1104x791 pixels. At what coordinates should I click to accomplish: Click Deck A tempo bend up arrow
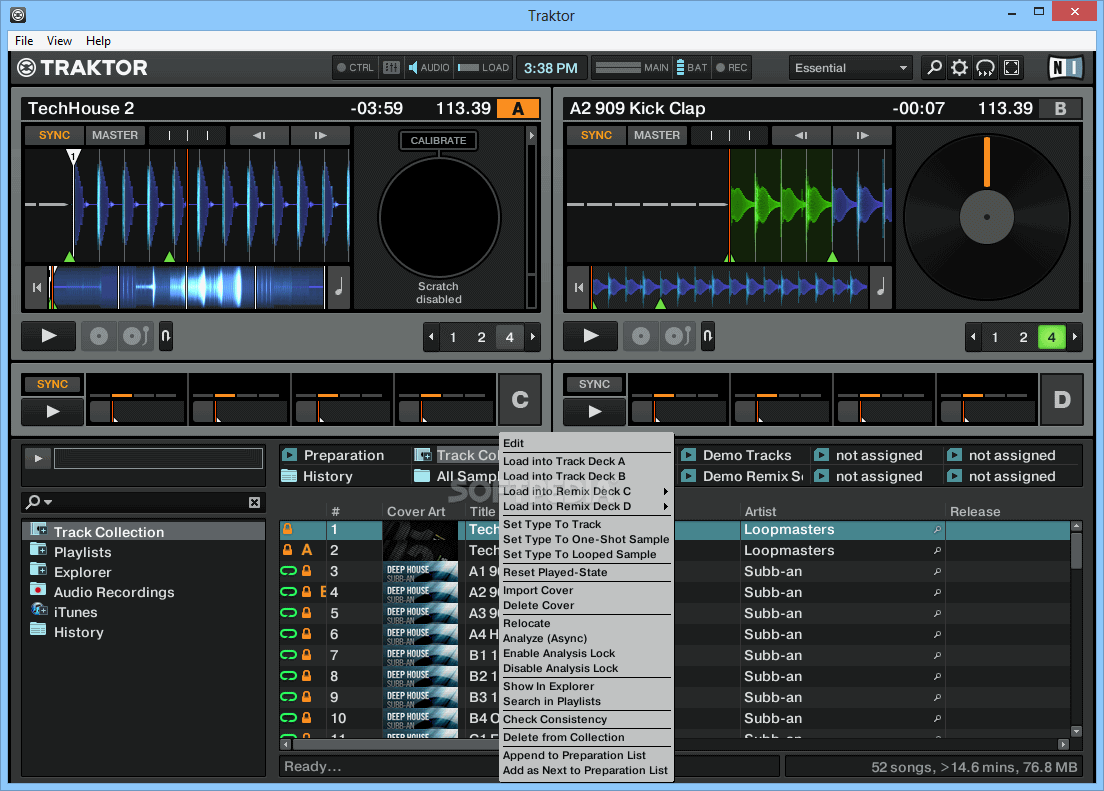coord(320,135)
